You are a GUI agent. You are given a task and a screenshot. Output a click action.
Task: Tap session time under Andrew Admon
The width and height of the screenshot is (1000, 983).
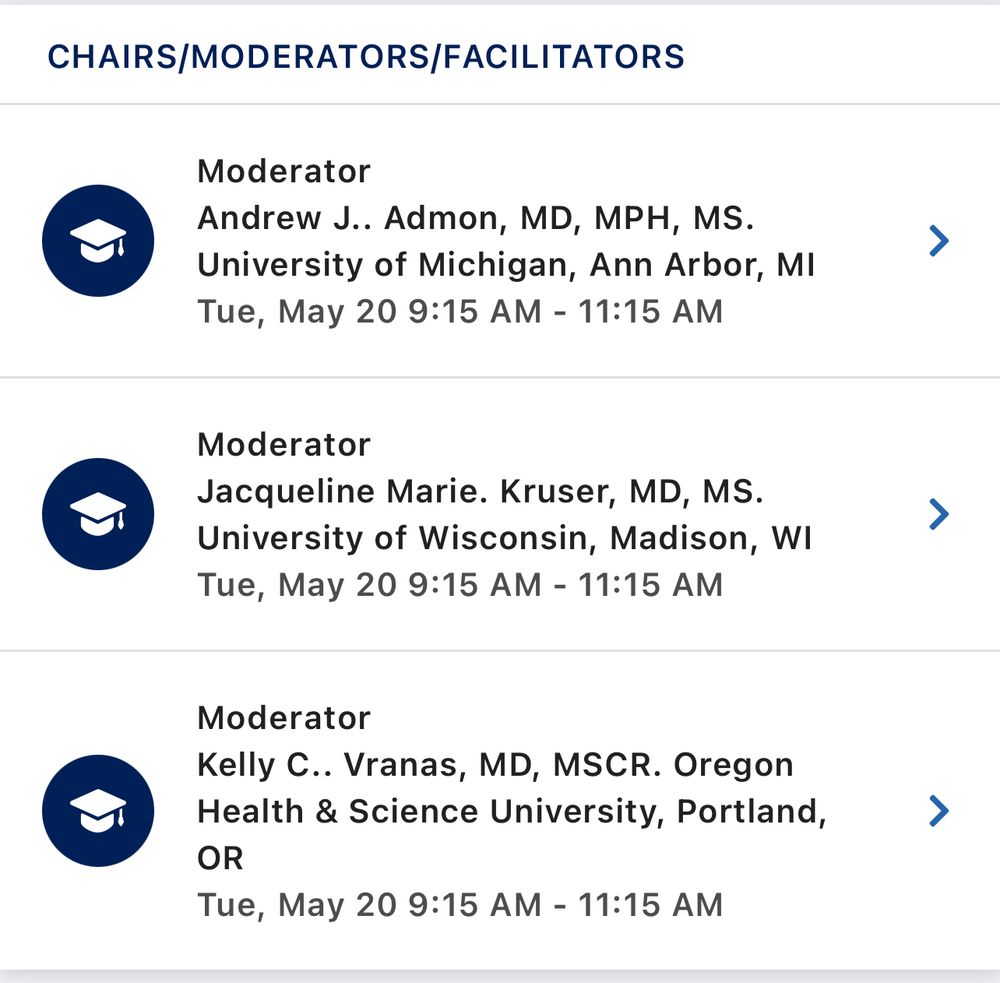pyautogui.click(x=460, y=312)
